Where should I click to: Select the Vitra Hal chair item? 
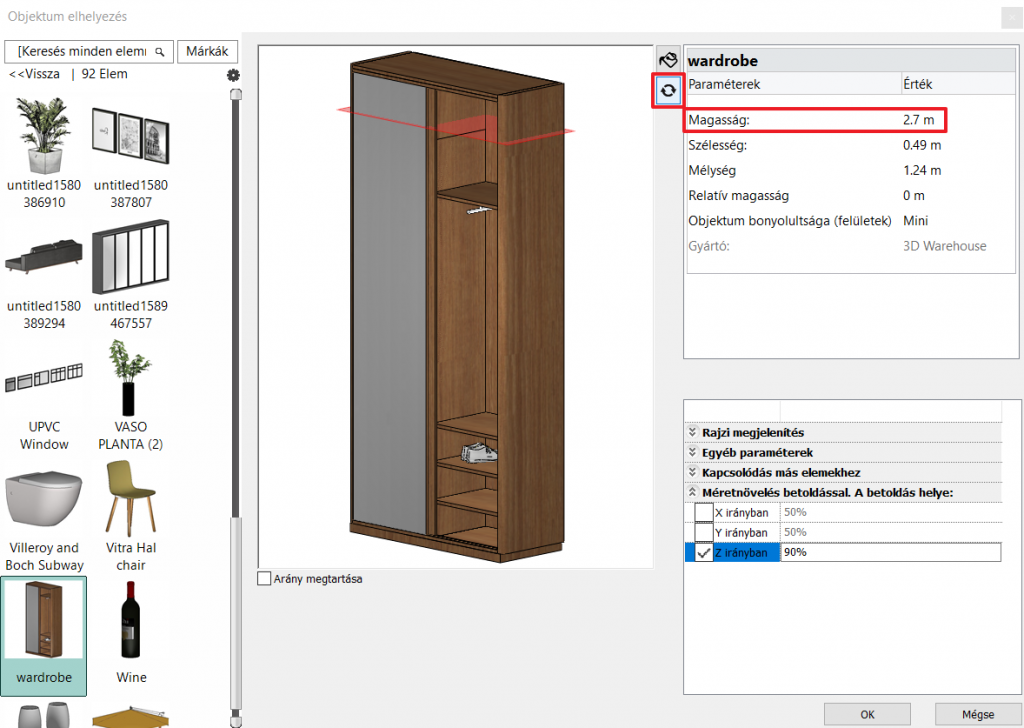131,516
